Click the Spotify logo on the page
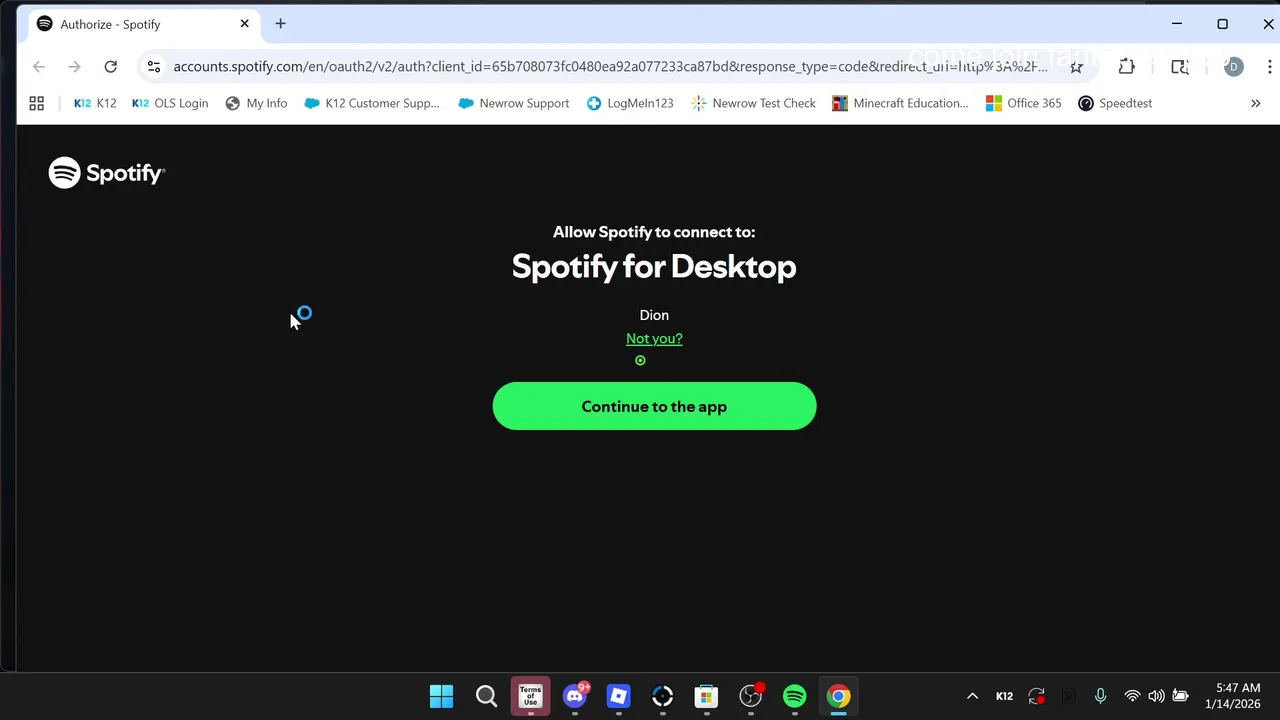 [x=107, y=173]
